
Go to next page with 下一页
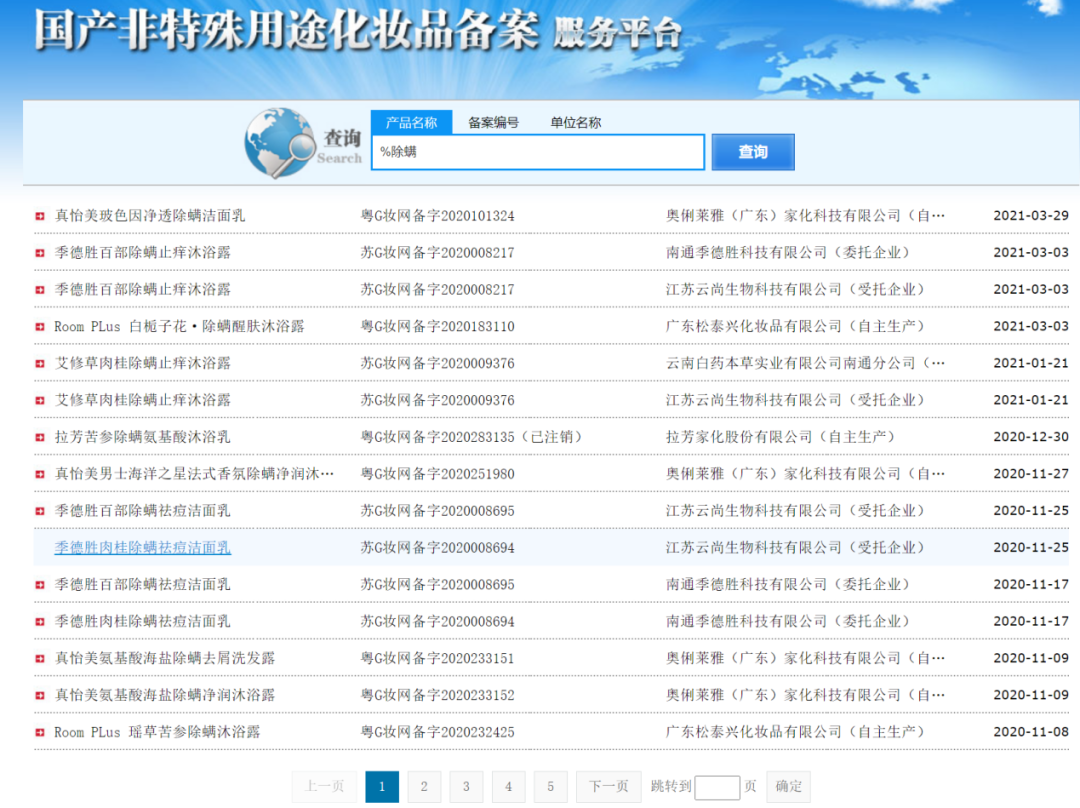608,786
